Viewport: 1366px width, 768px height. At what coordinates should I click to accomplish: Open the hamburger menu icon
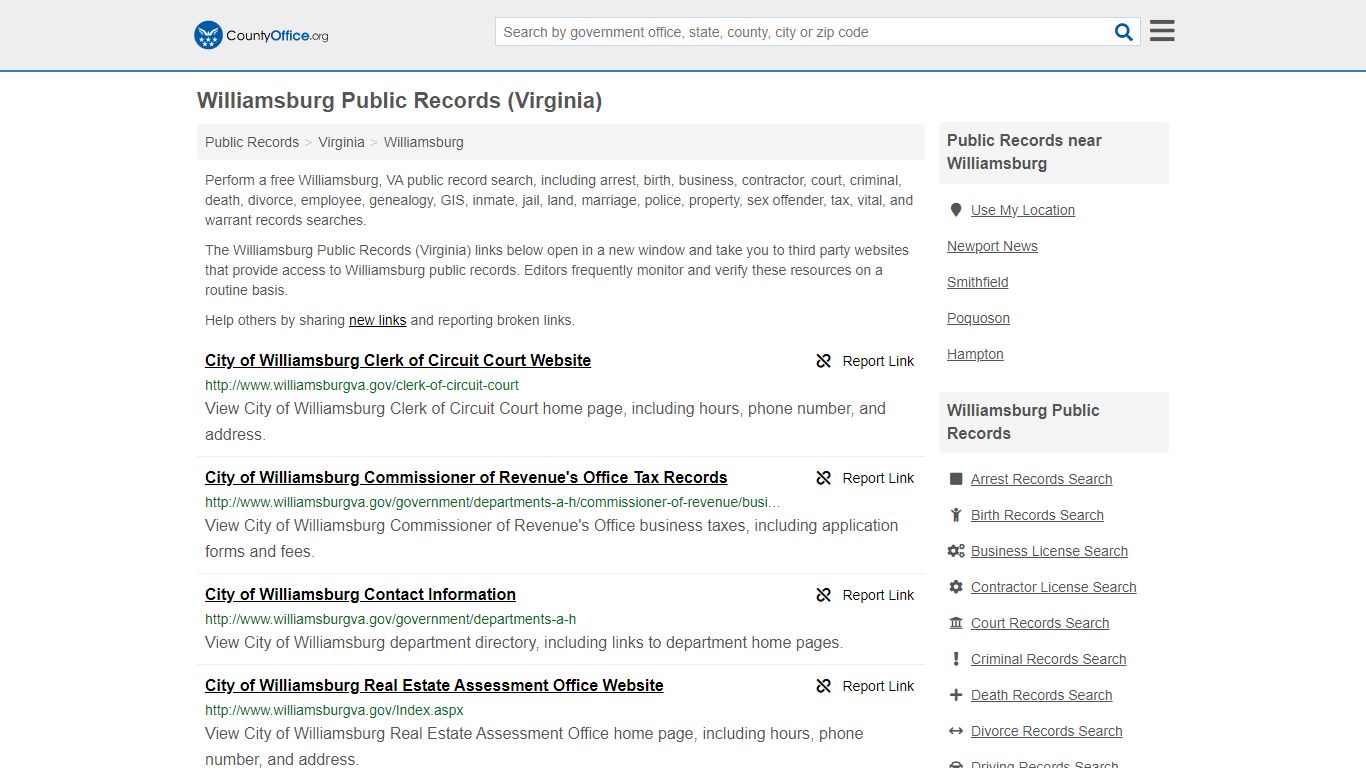point(1162,31)
